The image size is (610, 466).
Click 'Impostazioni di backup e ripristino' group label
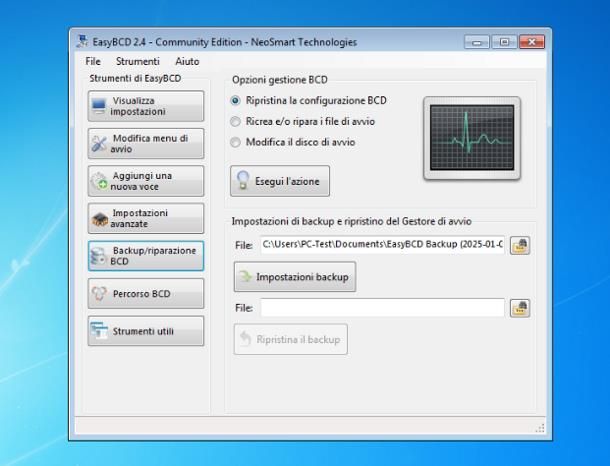[x=351, y=221]
